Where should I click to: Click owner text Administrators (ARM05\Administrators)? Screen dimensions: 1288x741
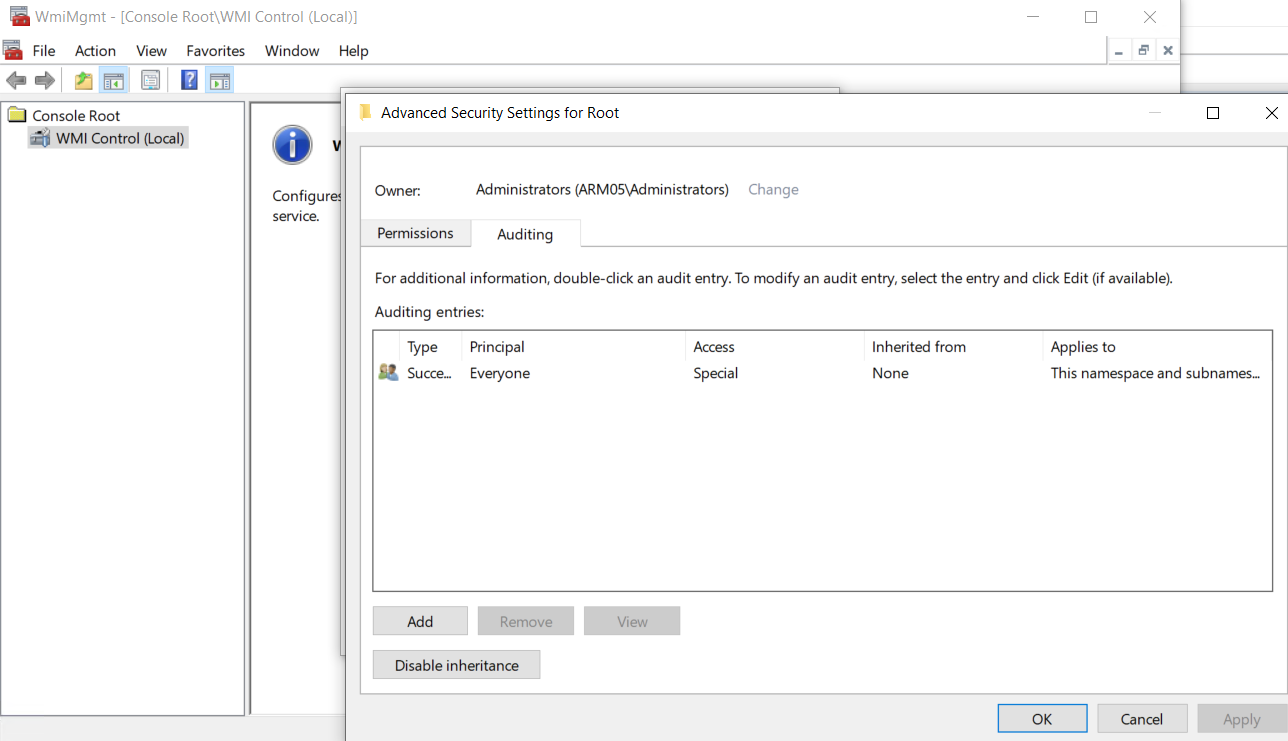(602, 189)
